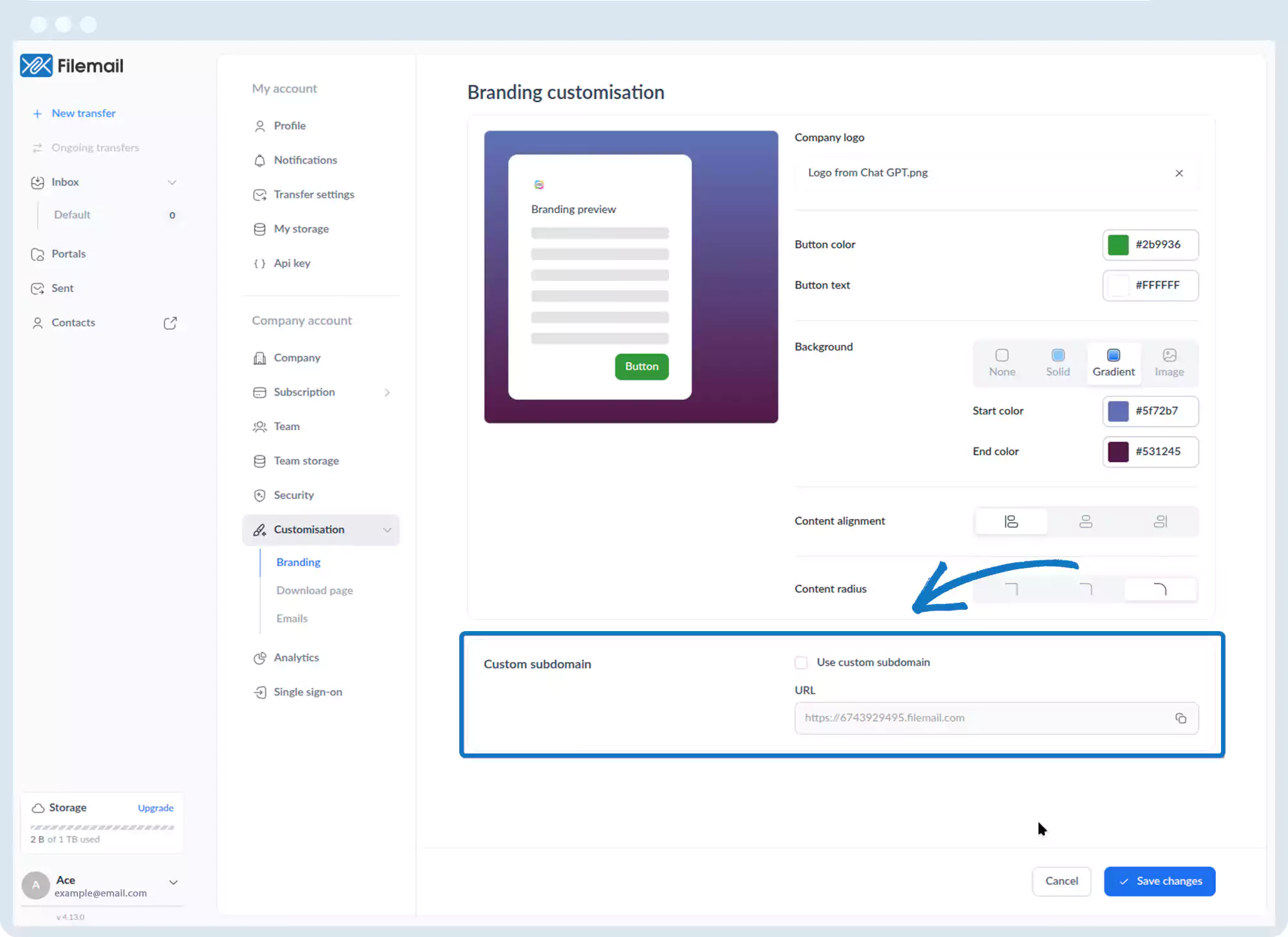Screen dimensions: 1288x937
Task: Open Ace account dropdown menu
Action: [x=173, y=882]
